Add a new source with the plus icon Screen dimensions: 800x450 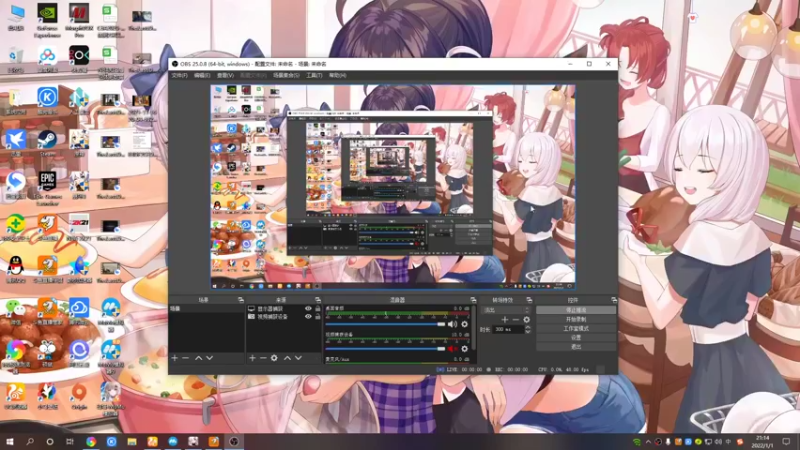click(x=252, y=358)
